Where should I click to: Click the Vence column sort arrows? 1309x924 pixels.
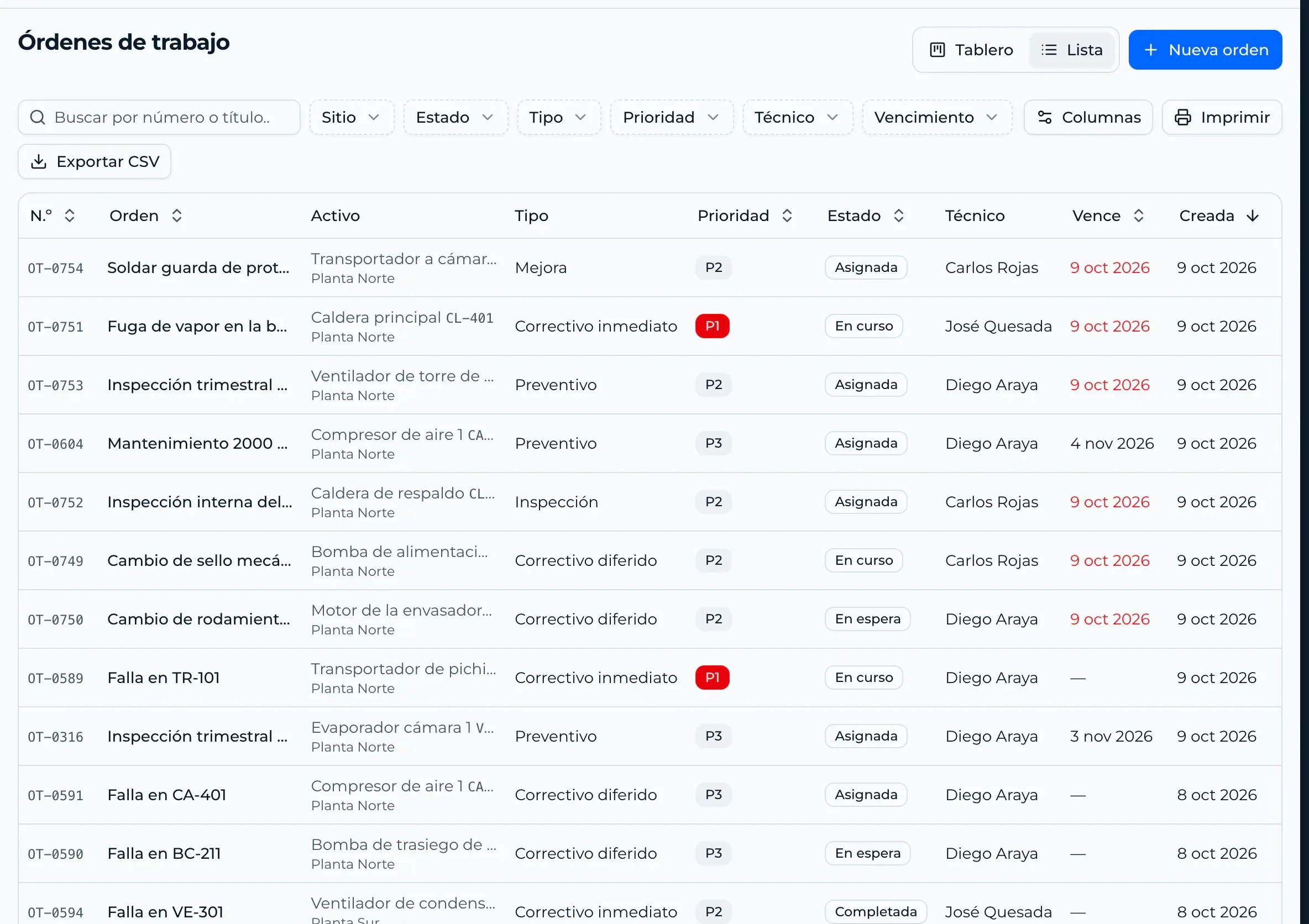1139,216
